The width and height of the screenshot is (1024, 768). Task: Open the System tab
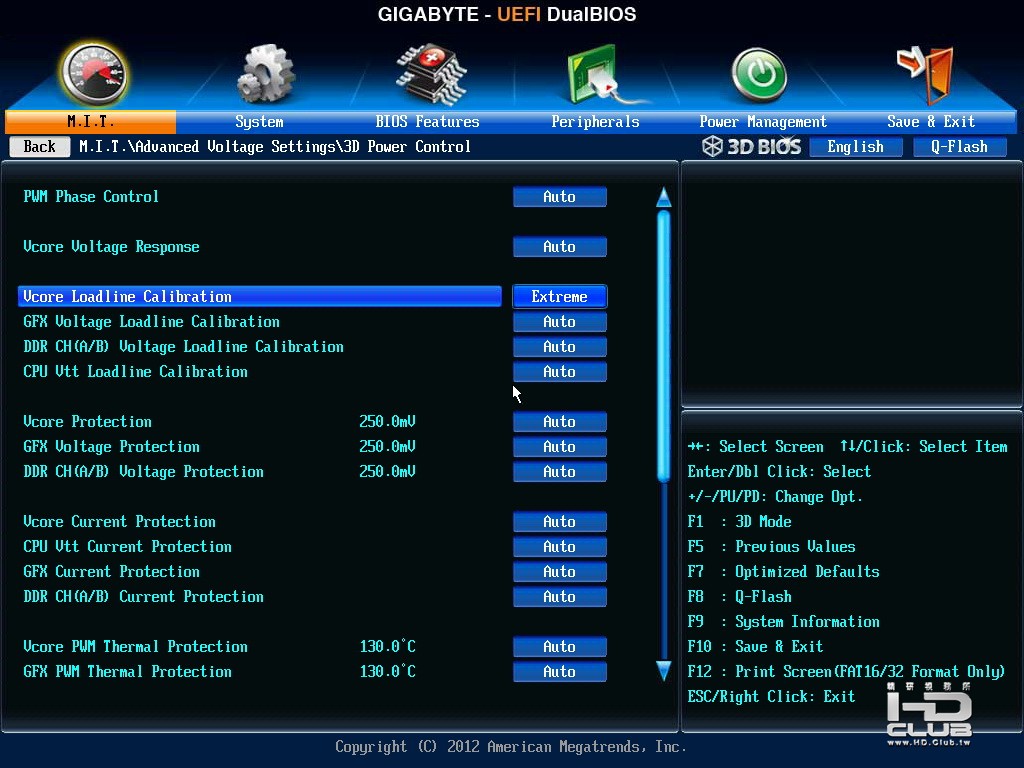pos(259,121)
